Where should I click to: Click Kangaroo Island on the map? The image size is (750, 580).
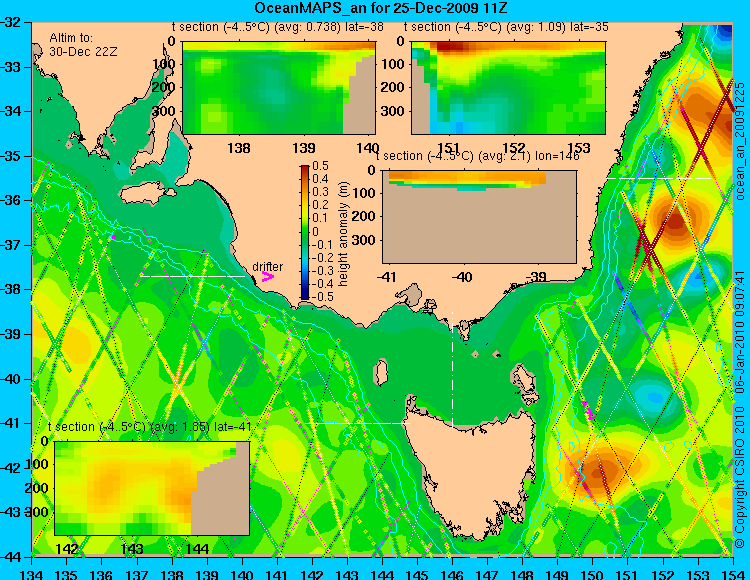tap(146, 195)
